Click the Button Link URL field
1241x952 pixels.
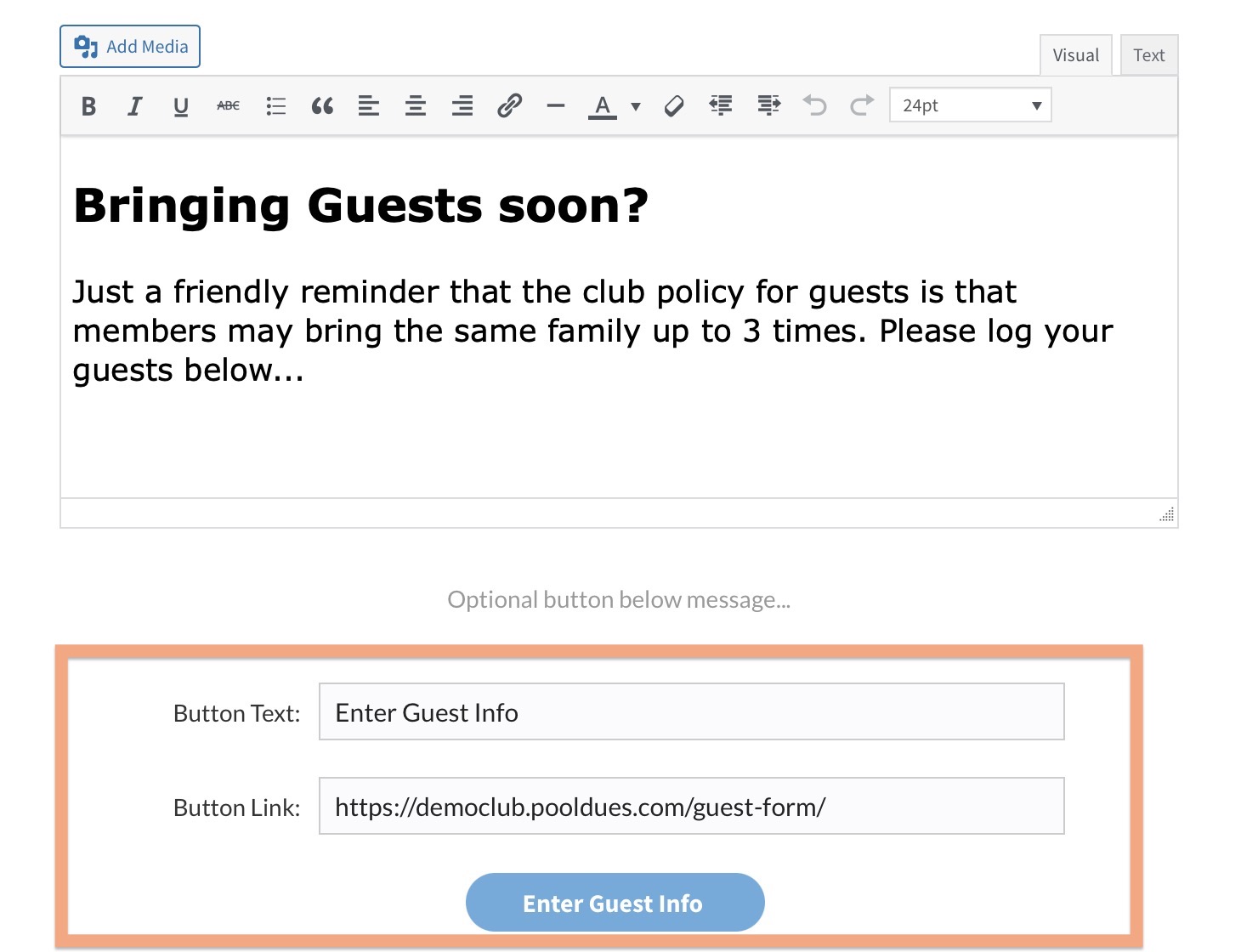click(691, 807)
